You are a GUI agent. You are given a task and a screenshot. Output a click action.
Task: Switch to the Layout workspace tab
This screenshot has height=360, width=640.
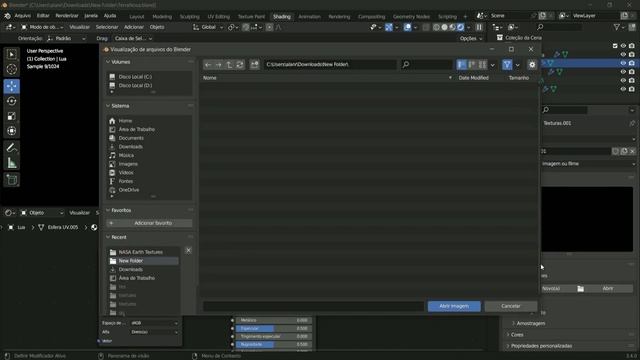tap(137, 16)
